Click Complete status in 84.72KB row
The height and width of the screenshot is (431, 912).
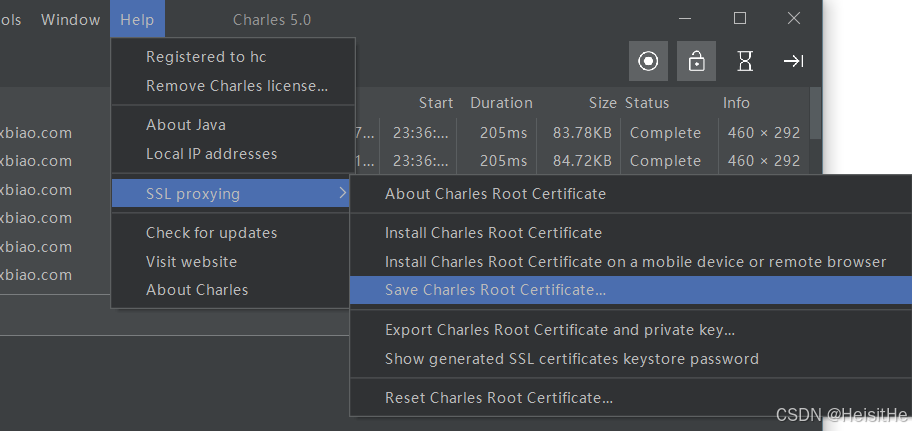point(665,161)
